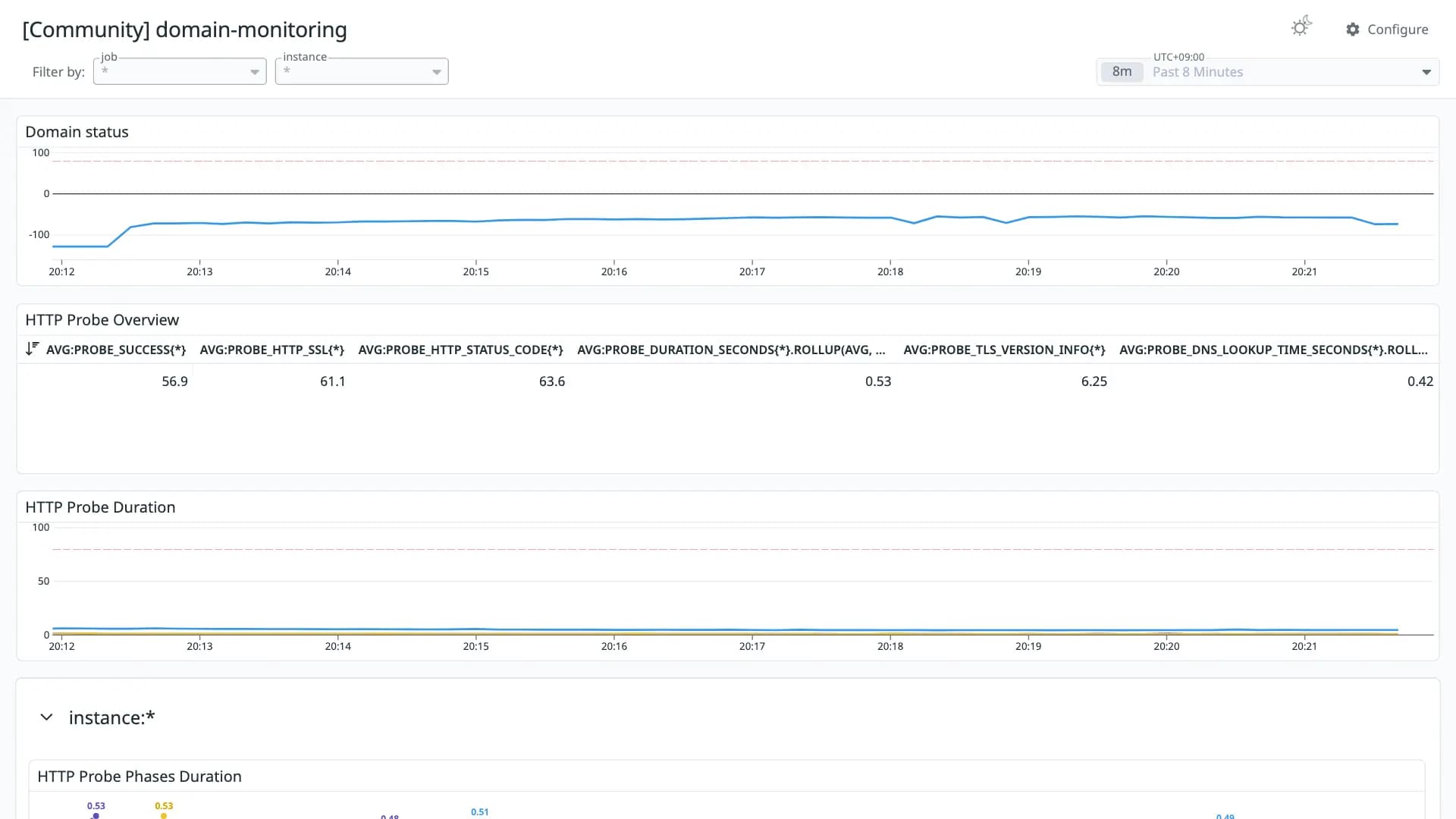
Task: Click the HTTP Probe Overview widget title
Action: coord(102,320)
